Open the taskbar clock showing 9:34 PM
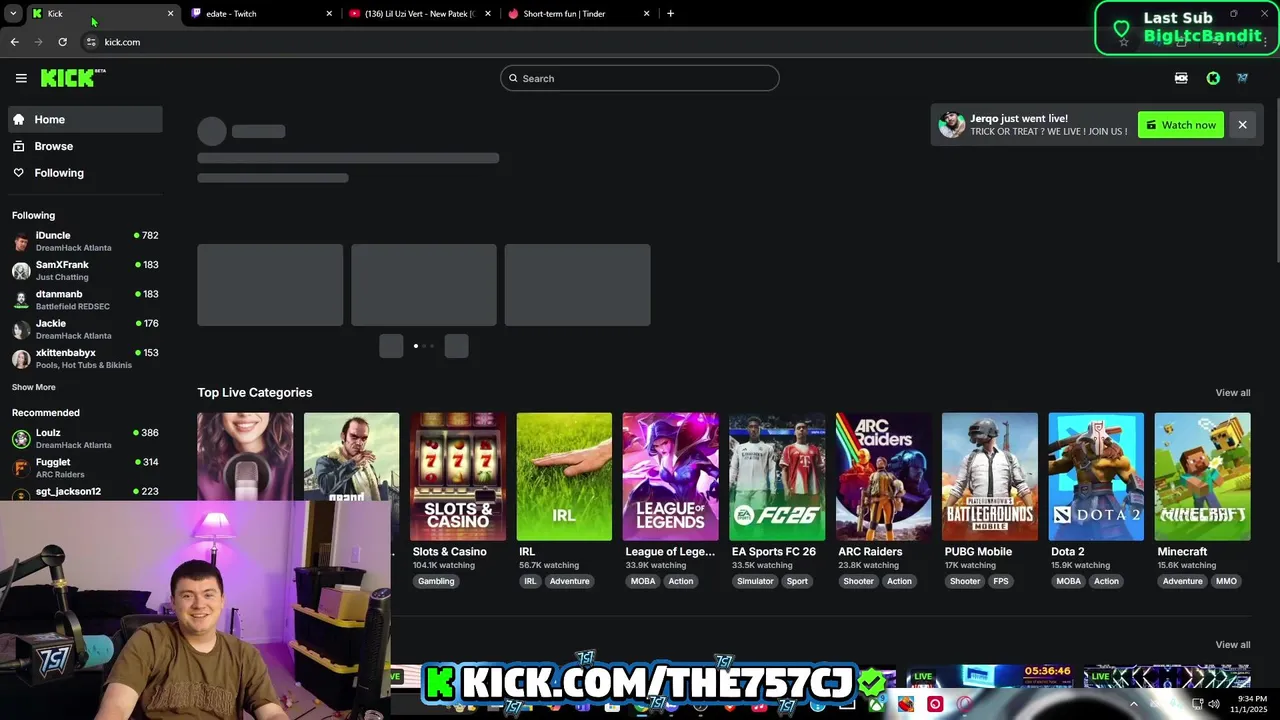Image resolution: width=1280 pixels, height=720 pixels. coord(1252,704)
